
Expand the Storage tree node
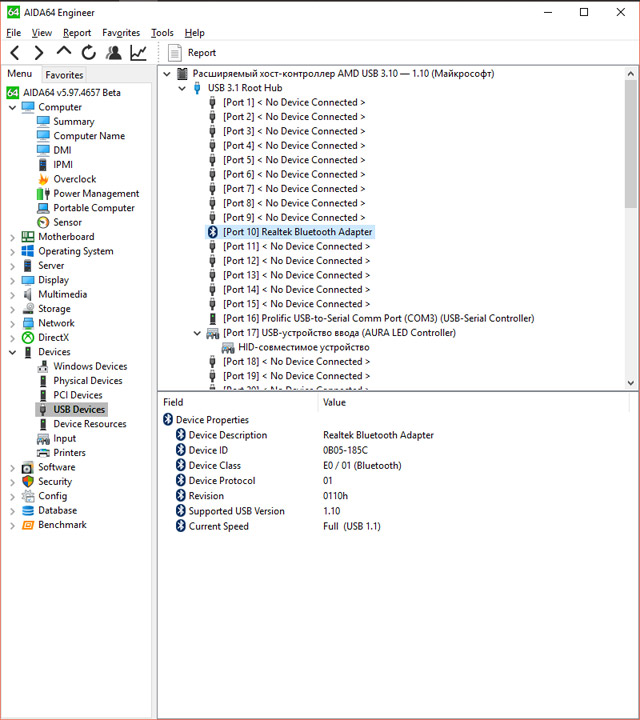(x=12, y=309)
